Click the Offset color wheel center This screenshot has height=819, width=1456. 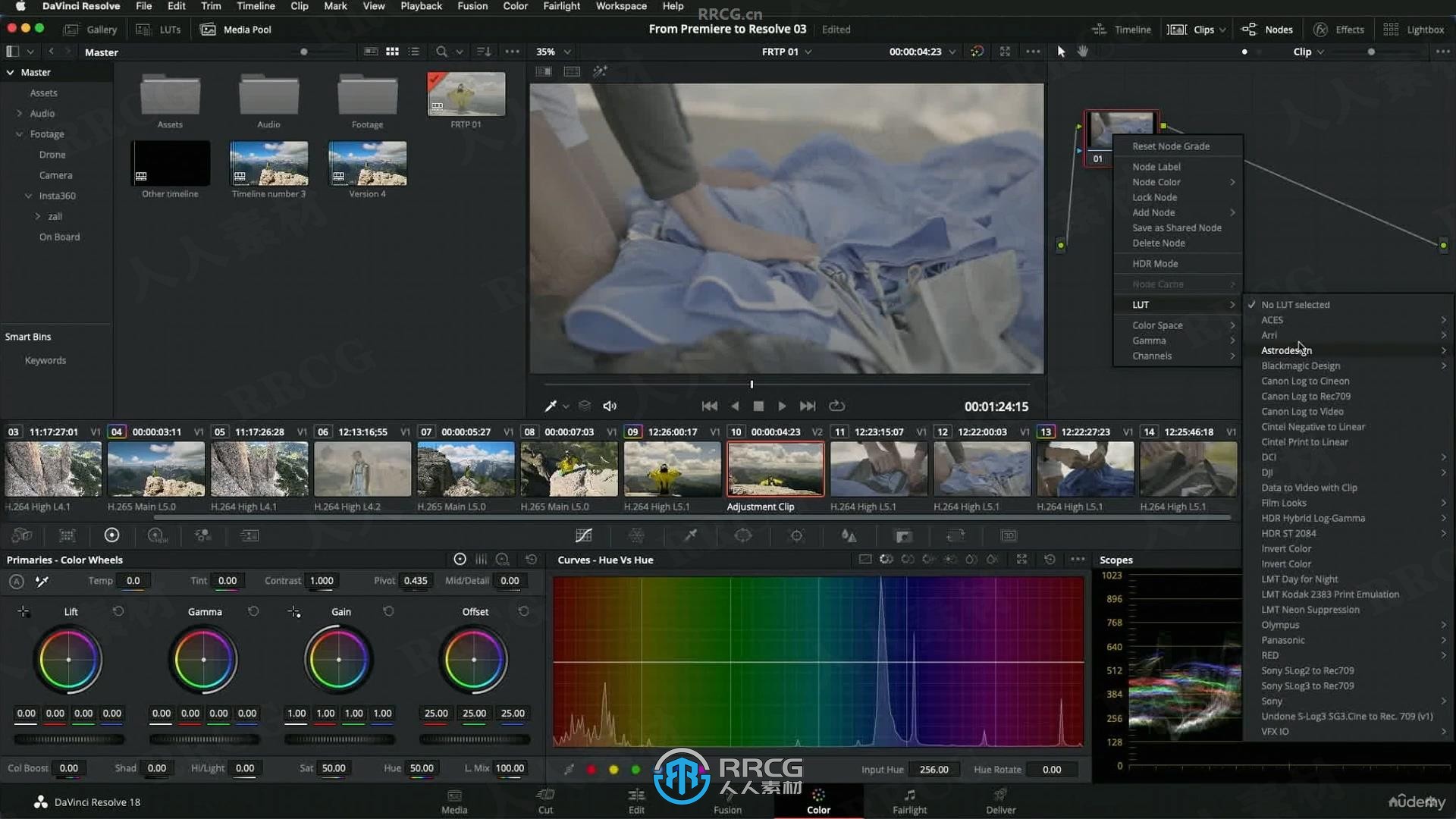pos(474,660)
